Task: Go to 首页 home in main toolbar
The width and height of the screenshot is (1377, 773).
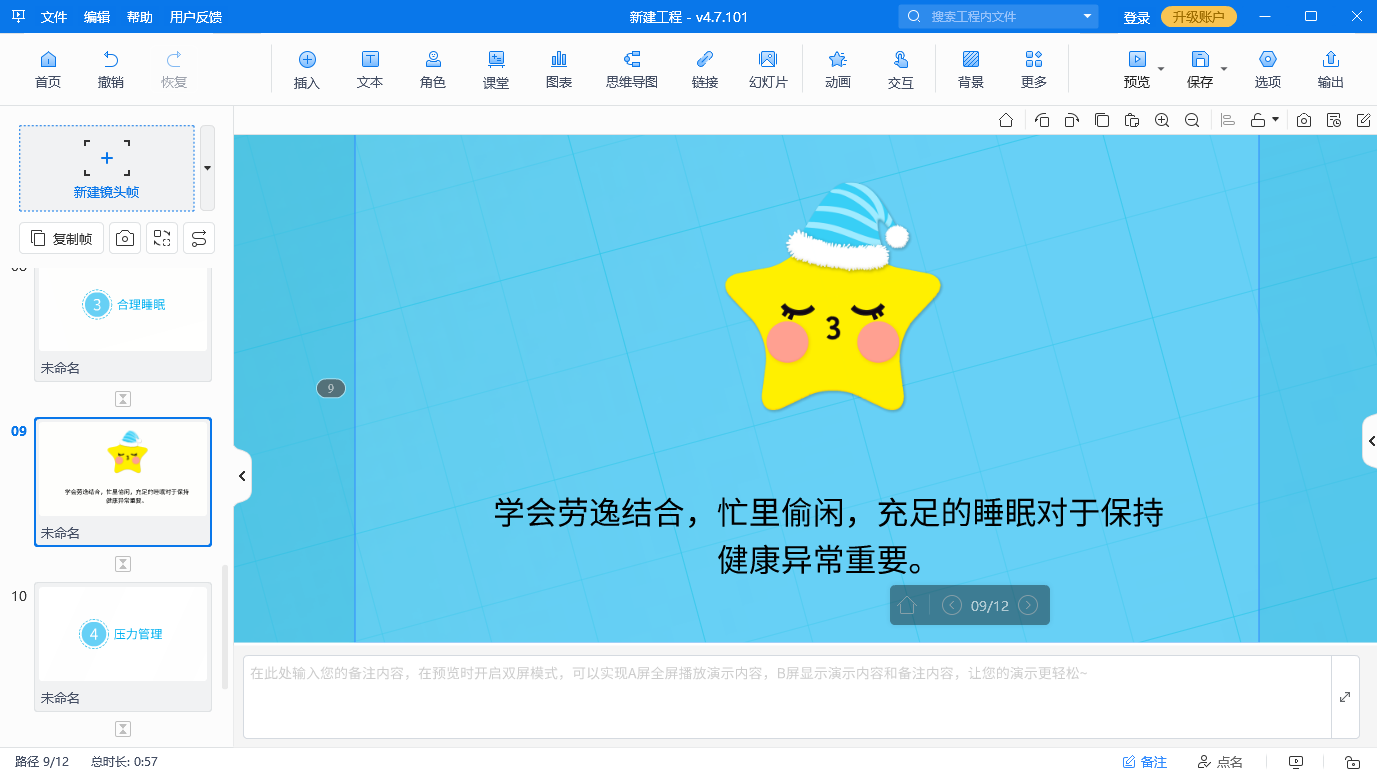Action: coord(47,69)
